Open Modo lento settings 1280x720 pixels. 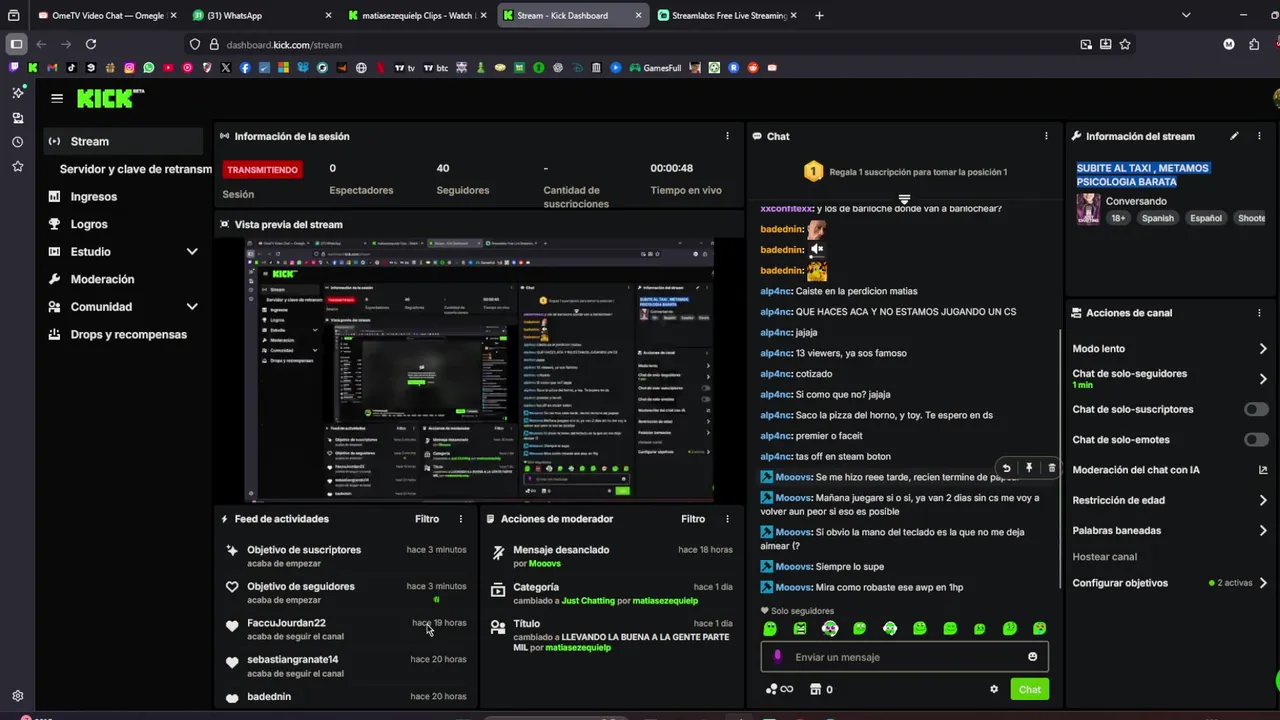coord(1169,349)
